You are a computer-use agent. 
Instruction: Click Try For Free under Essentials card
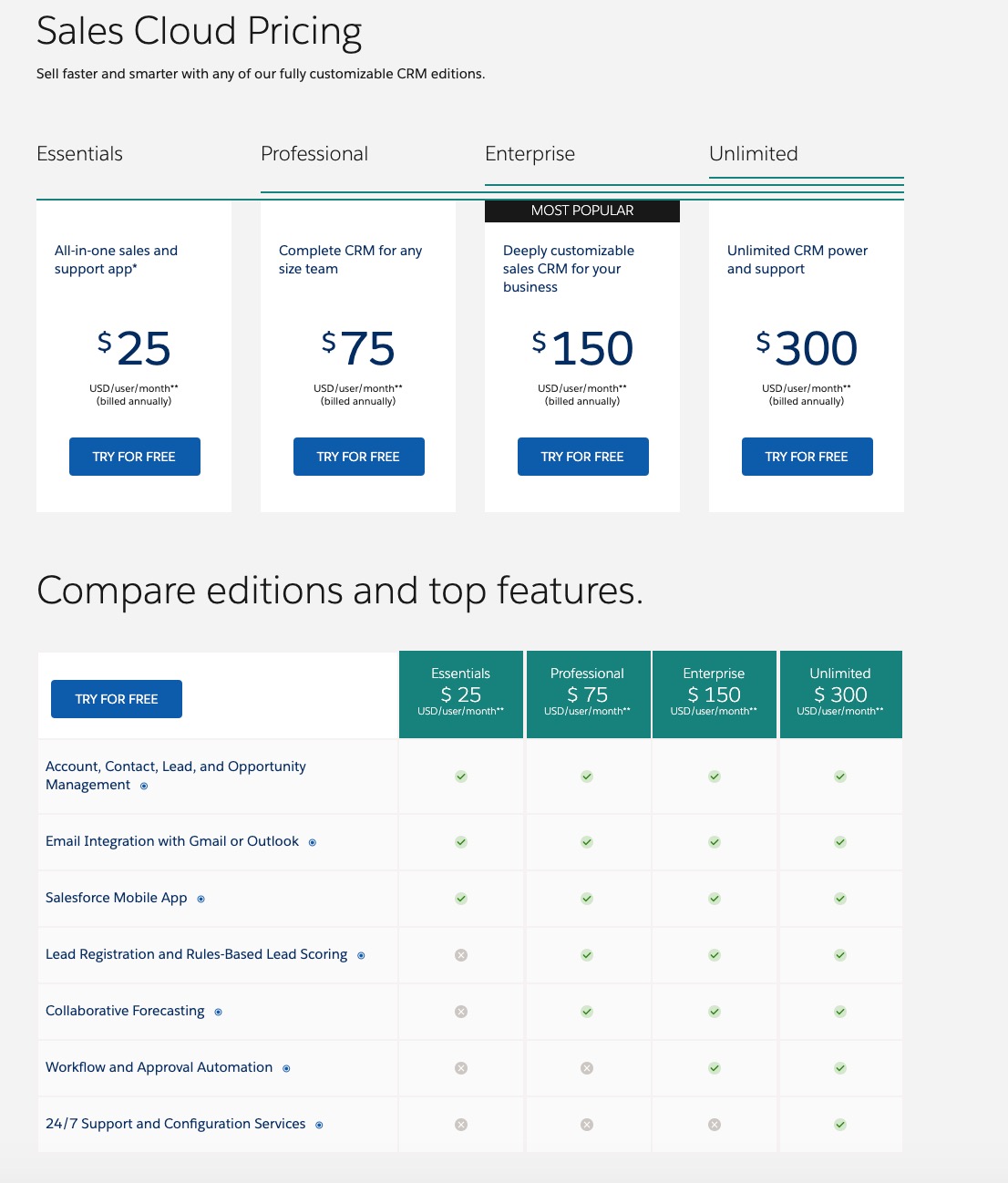(x=135, y=457)
